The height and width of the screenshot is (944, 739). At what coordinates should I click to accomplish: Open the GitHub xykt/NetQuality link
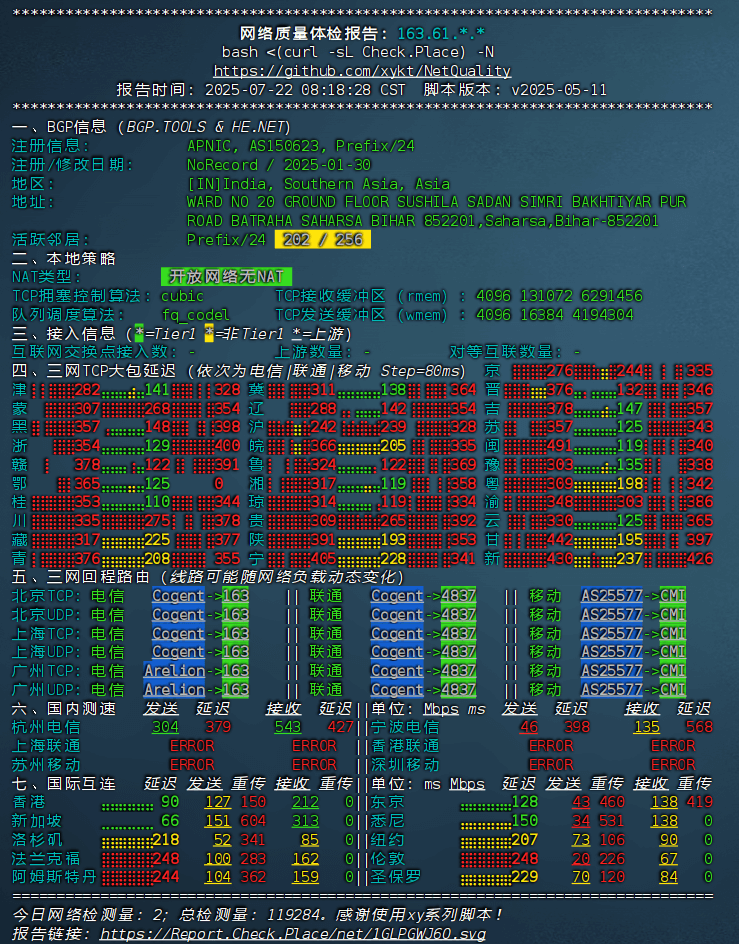click(x=362, y=71)
